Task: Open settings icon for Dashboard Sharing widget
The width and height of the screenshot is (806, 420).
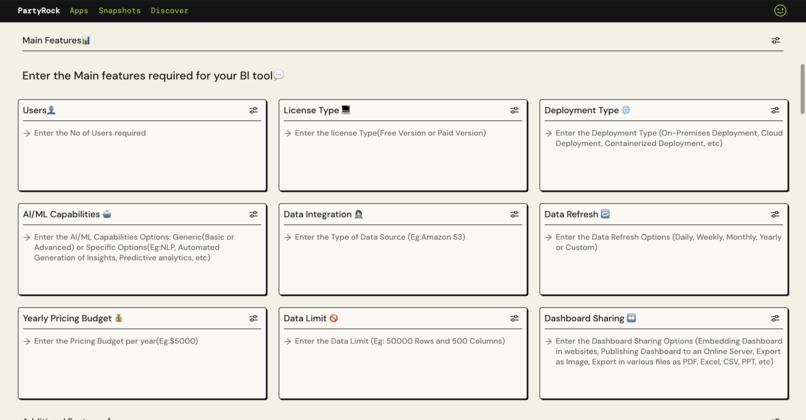Action: (775, 318)
